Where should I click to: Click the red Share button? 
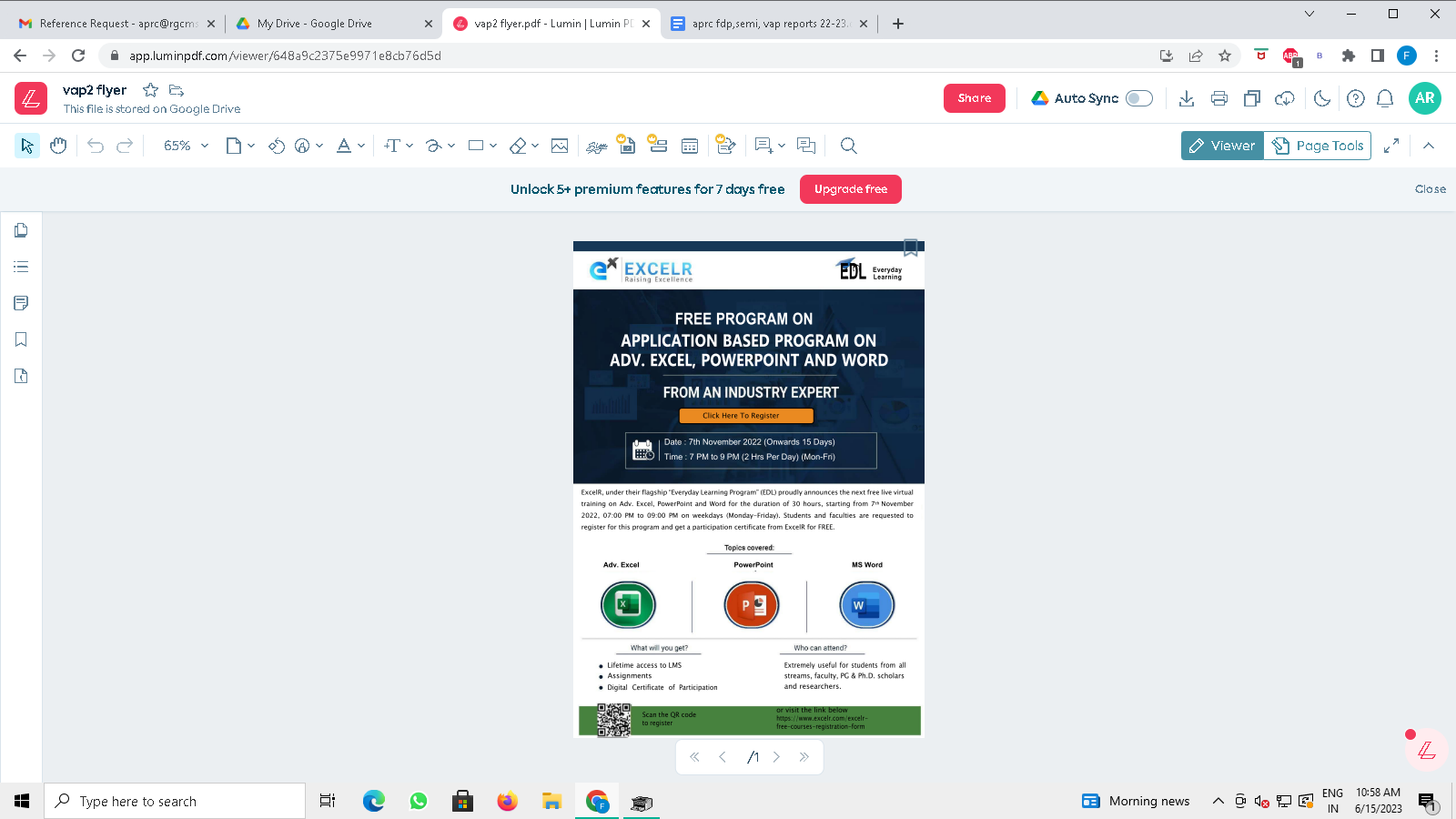coord(975,98)
